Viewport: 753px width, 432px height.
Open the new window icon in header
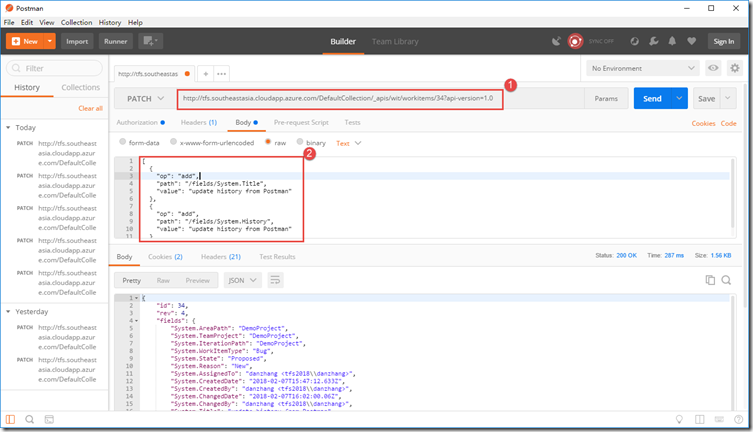tap(151, 41)
